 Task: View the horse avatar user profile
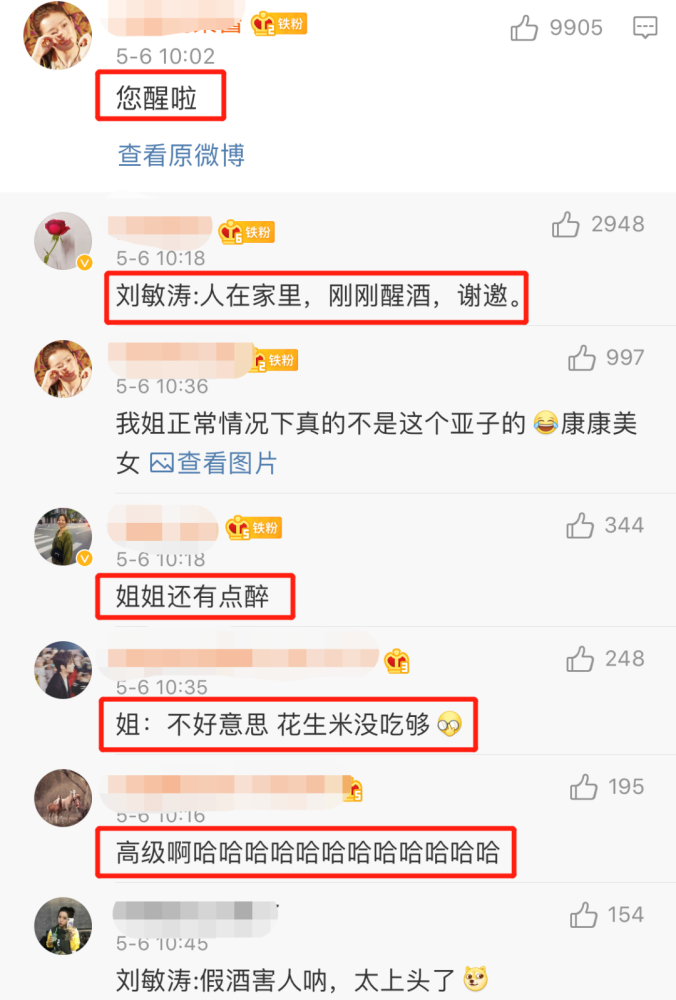pos(62,798)
